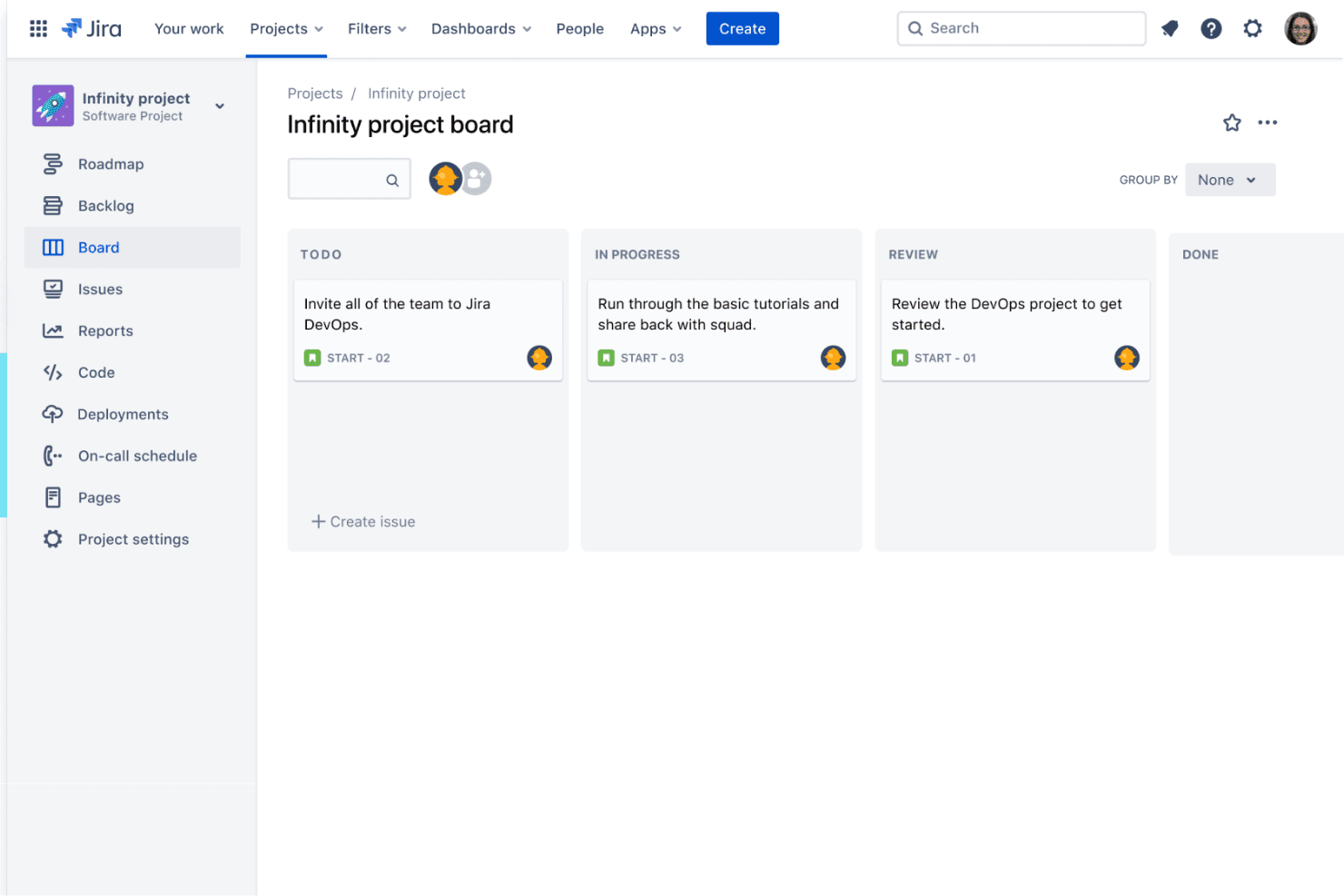The height and width of the screenshot is (896, 1344).
Task: Click assignee avatar on START - 02 card
Action: (539, 358)
